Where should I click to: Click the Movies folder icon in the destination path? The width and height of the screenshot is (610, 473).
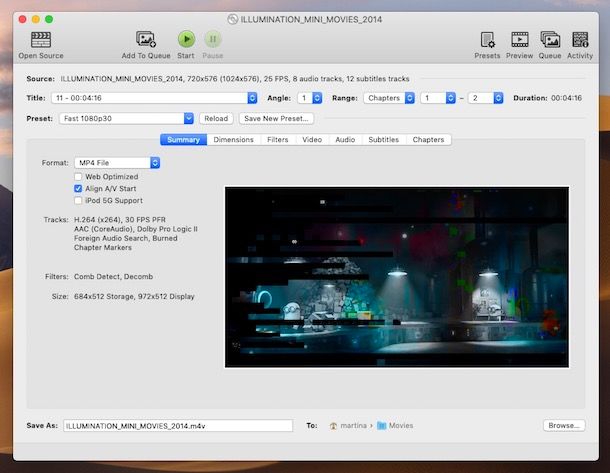pos(382,426)
